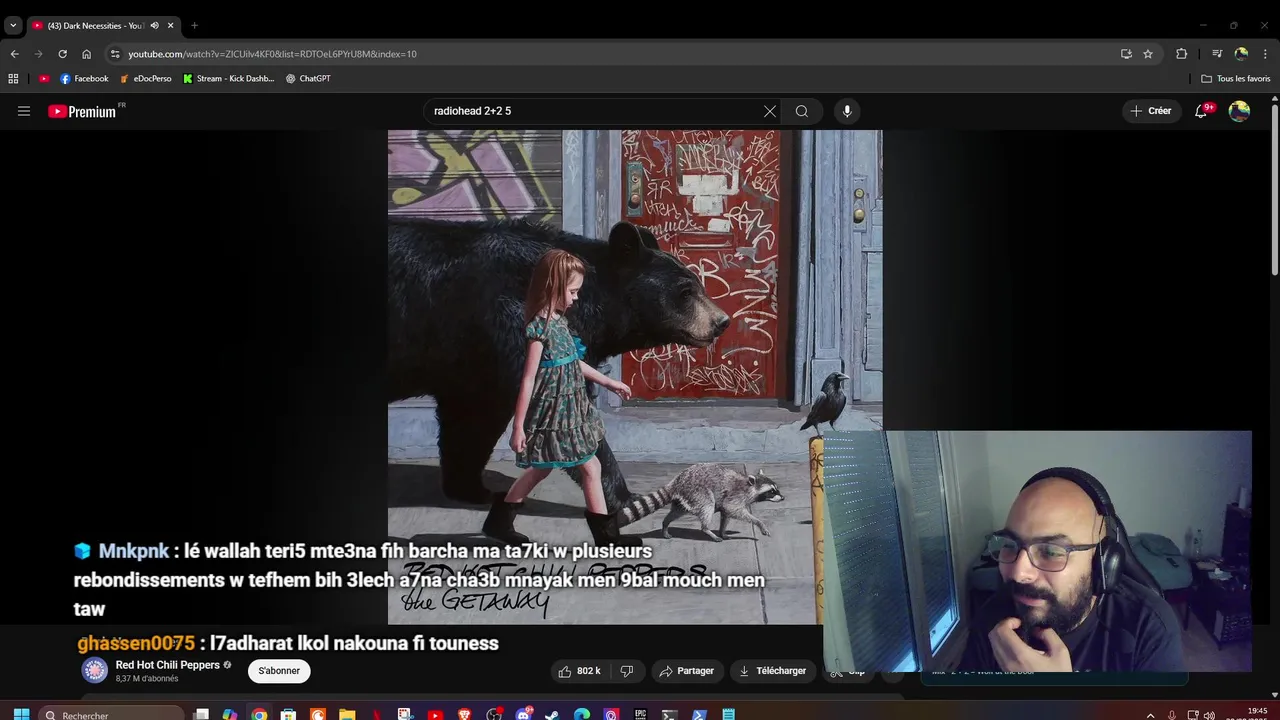Open the Chrome profile avatar
1280x720 pixels.
(1241, 54)
